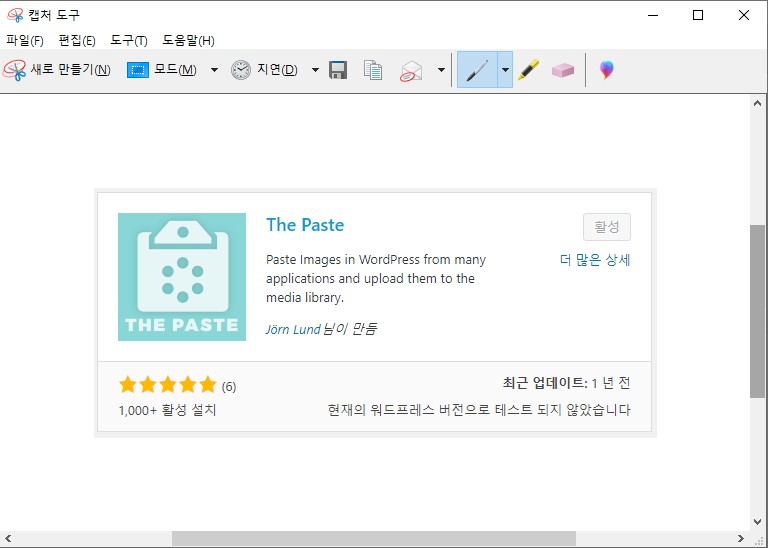
Task: Click the horizontal scrollbar left arrow
Action: coord(7,539)
